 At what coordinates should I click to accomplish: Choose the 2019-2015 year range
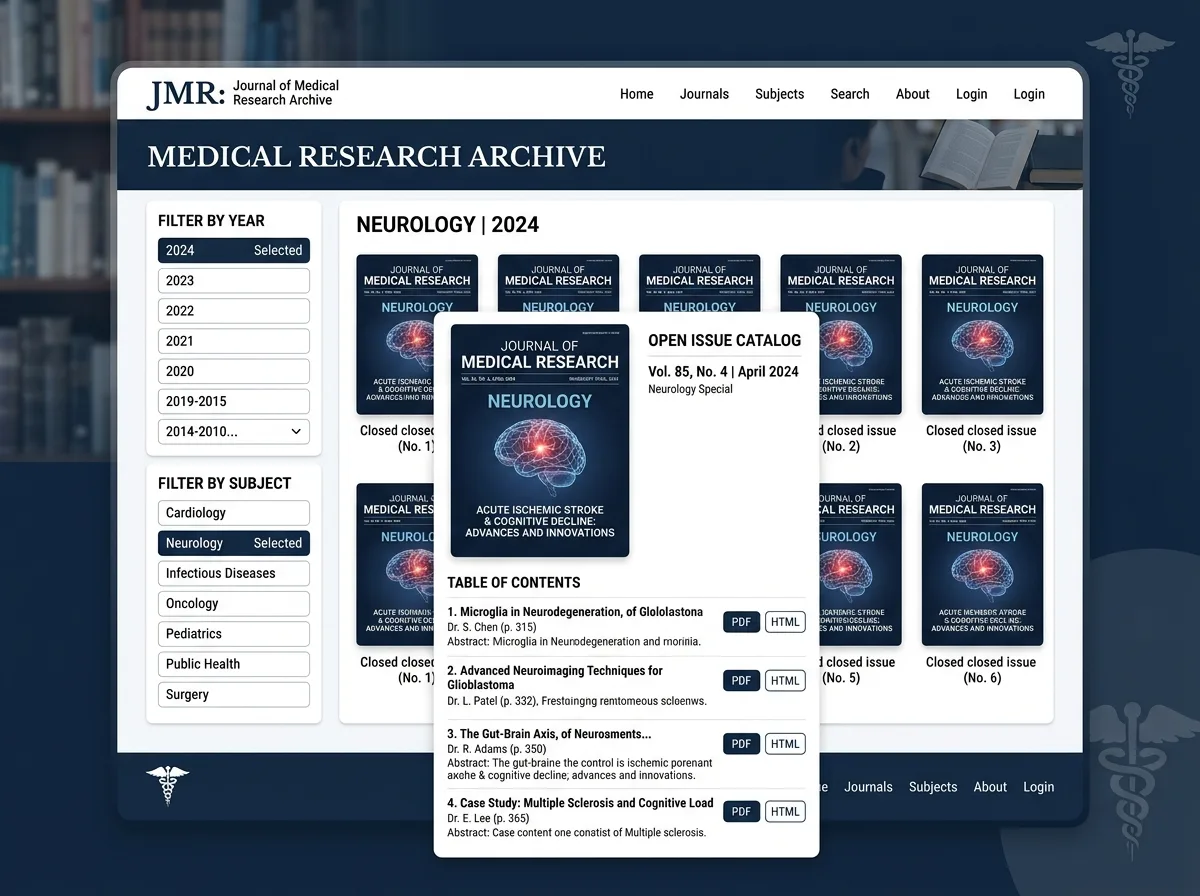(x=234, y=401)
